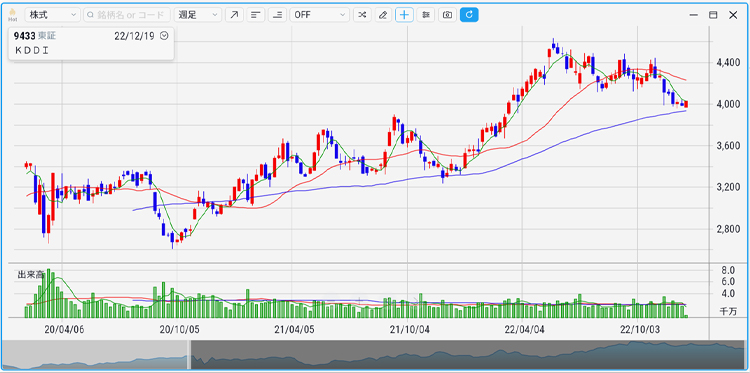Click the 東証 exchange label

coord(47,36)
